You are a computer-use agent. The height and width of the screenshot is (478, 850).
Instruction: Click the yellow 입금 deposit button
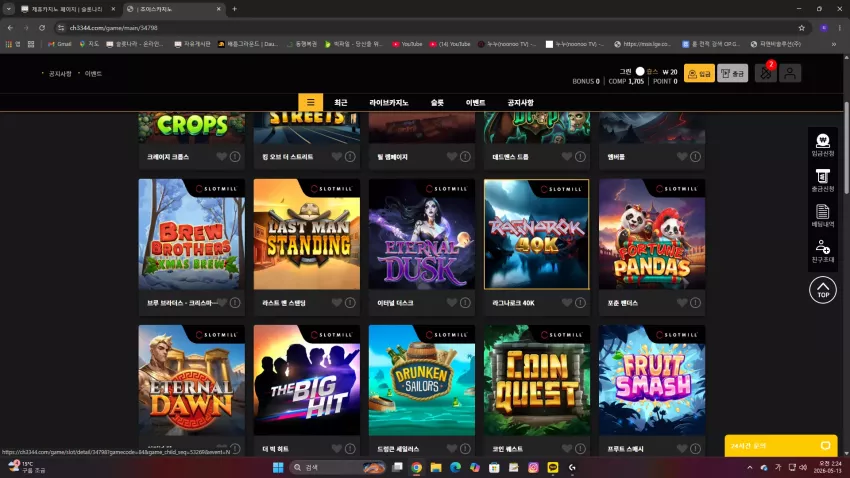tap(699, 73)
